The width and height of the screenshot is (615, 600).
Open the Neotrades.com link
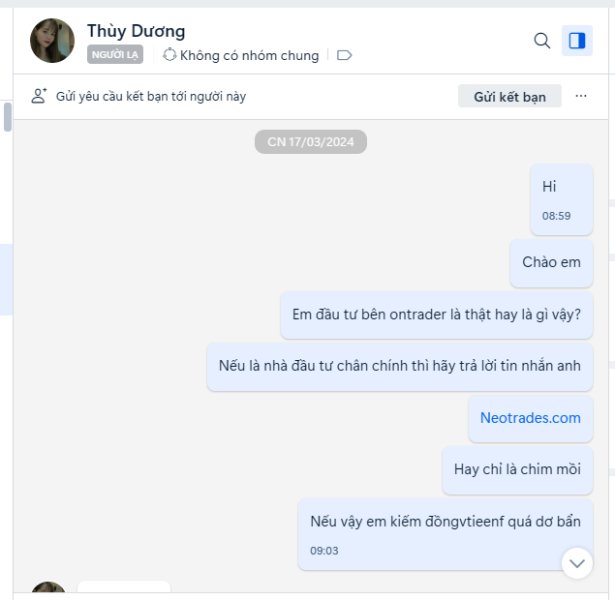coord(530,418)
